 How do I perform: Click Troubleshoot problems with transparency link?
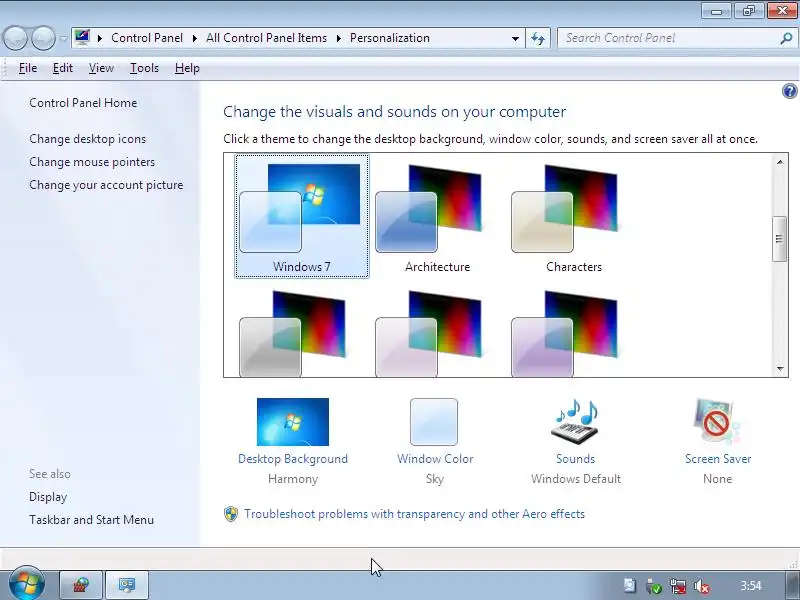point(414,514)
